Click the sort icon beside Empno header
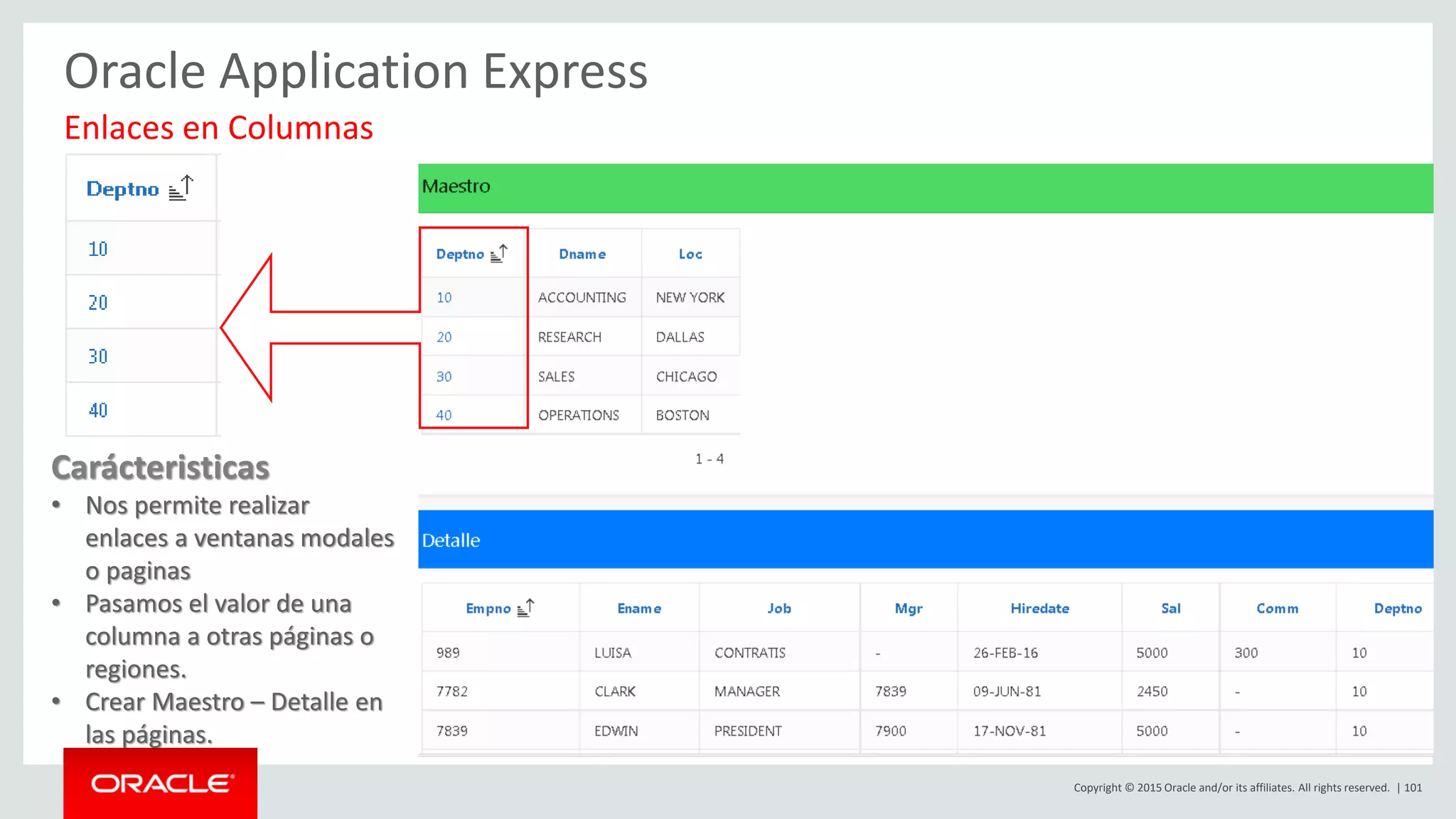 tap(525, 608)
